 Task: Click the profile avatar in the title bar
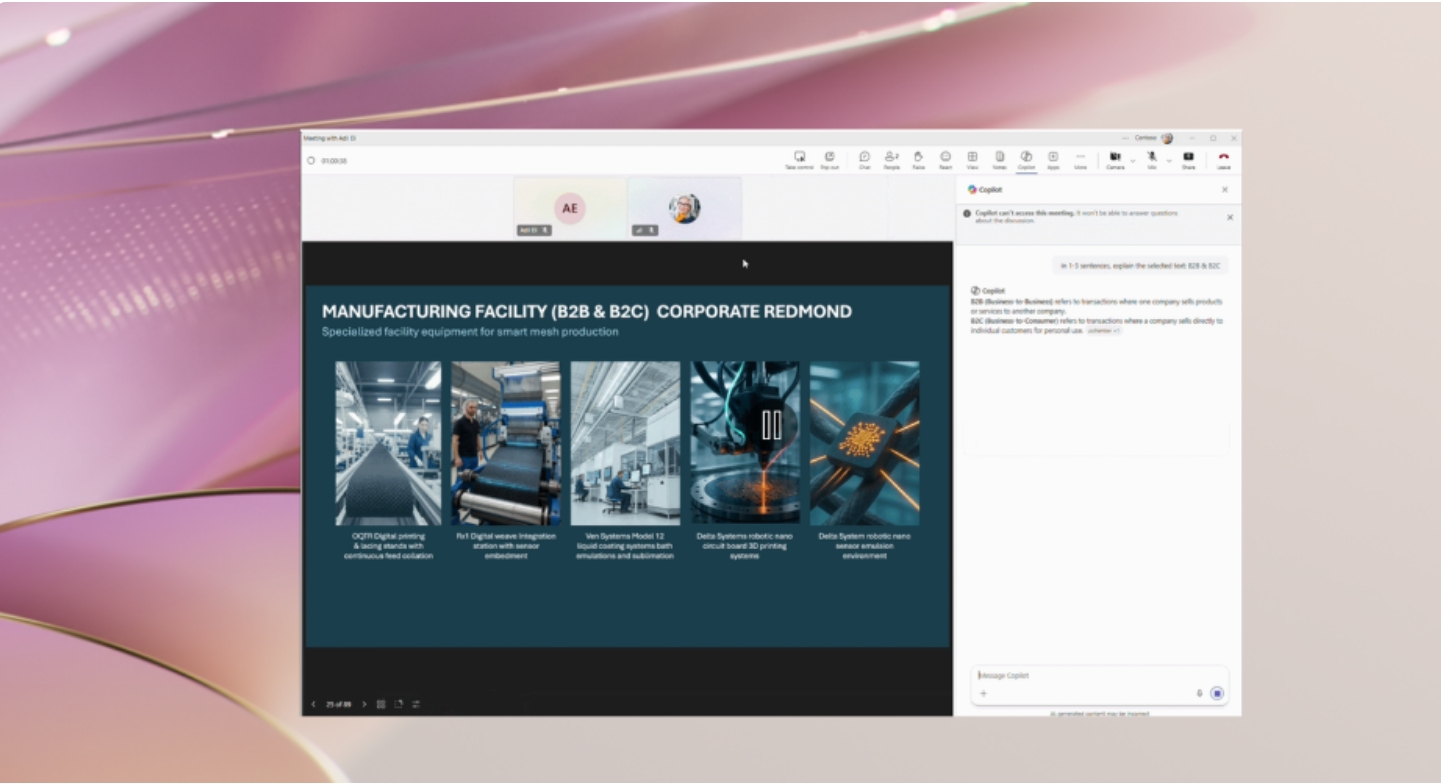click(1166, 138)
